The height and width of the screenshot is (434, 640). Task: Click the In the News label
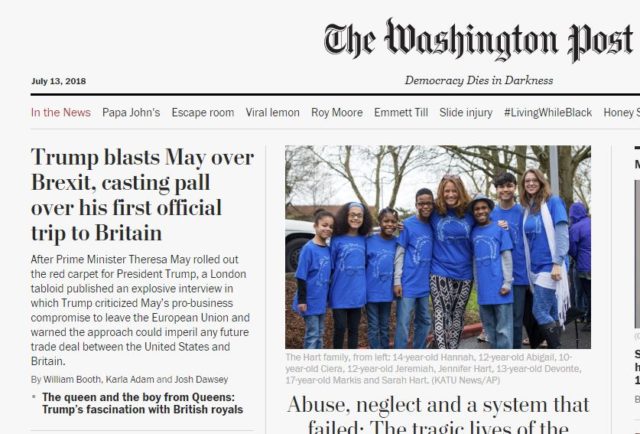61,112
